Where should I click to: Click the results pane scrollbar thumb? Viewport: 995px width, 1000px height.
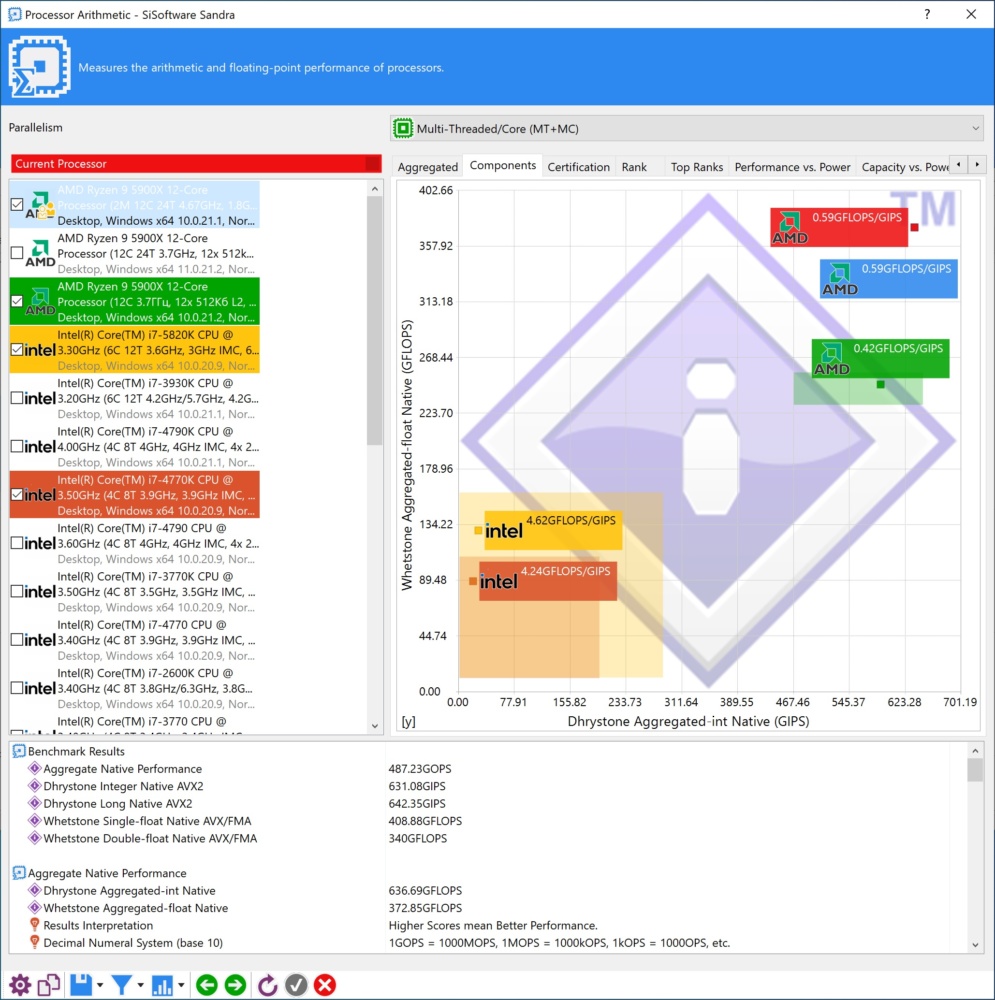[975, 769]
